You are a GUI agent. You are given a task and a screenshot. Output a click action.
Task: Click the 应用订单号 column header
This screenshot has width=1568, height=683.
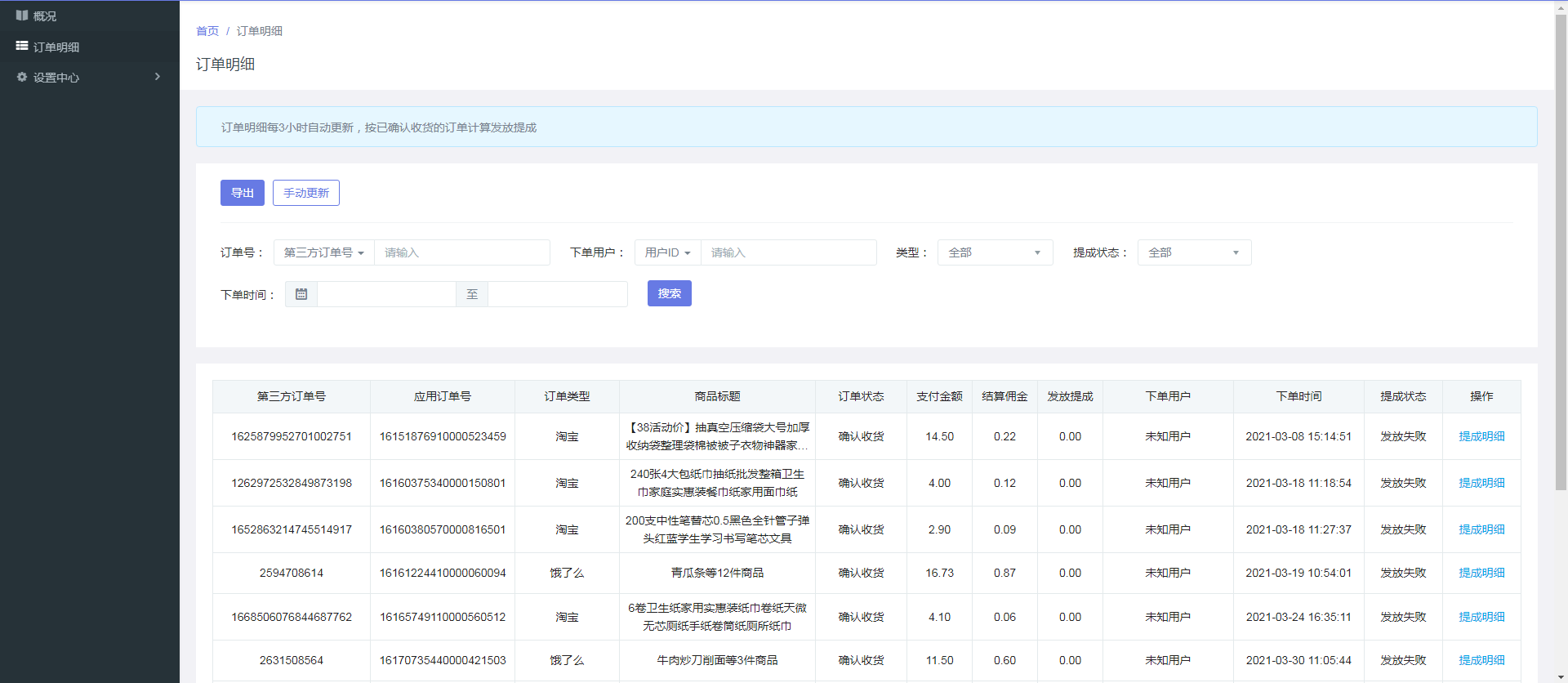[443, 396]
